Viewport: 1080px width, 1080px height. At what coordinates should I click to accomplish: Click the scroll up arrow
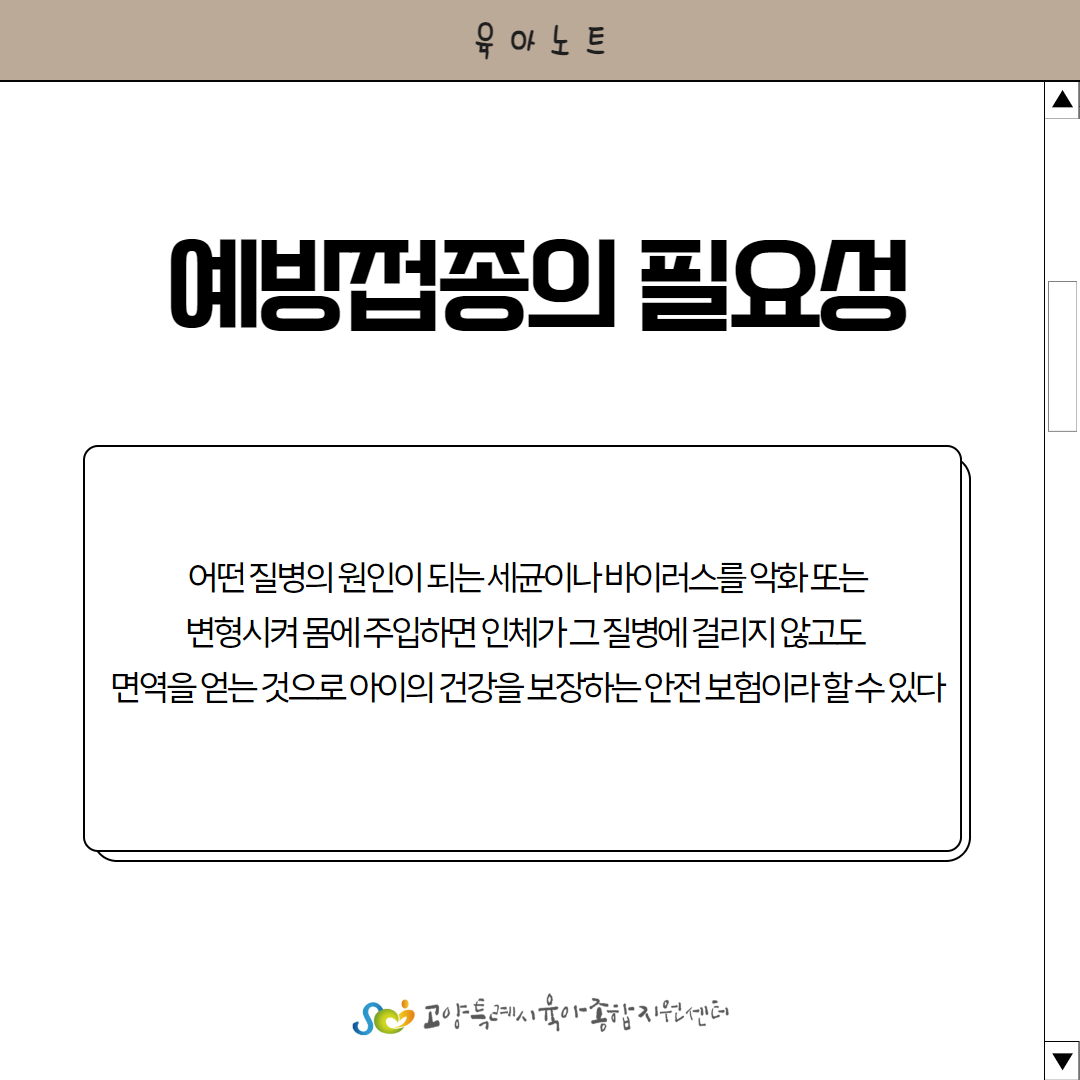pos(1062,101)
